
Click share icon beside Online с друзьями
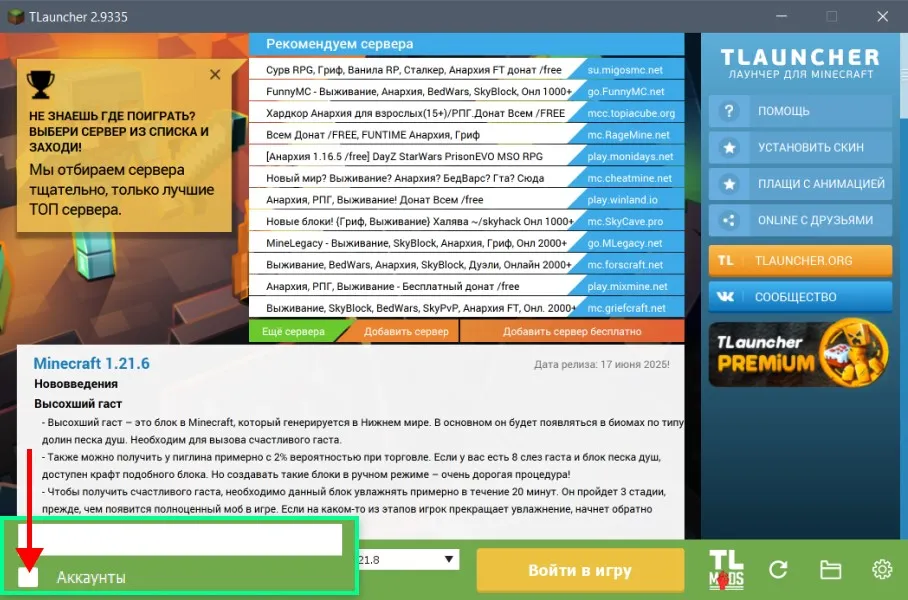tap(729, 220)
